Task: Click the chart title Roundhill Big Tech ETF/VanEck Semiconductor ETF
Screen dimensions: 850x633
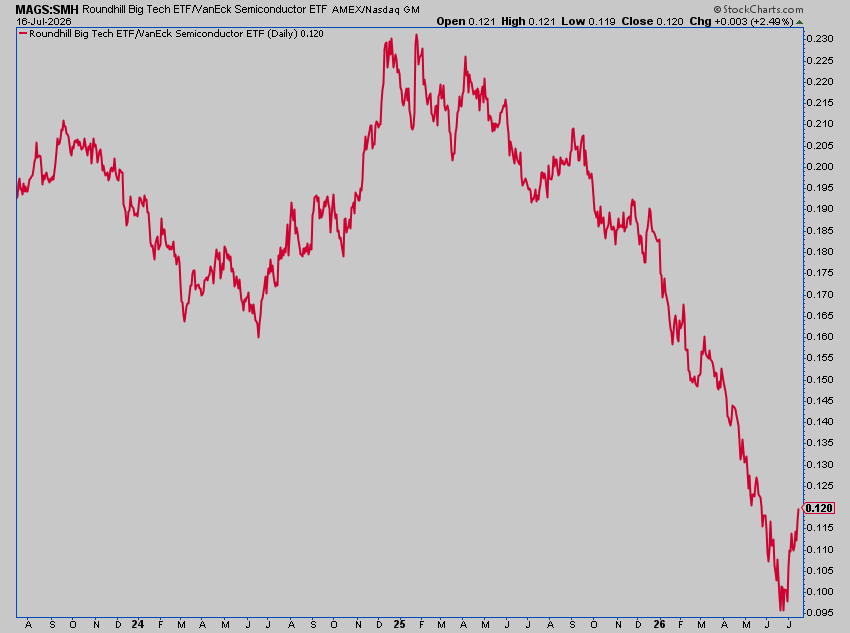Action: [x=204, y=10]
